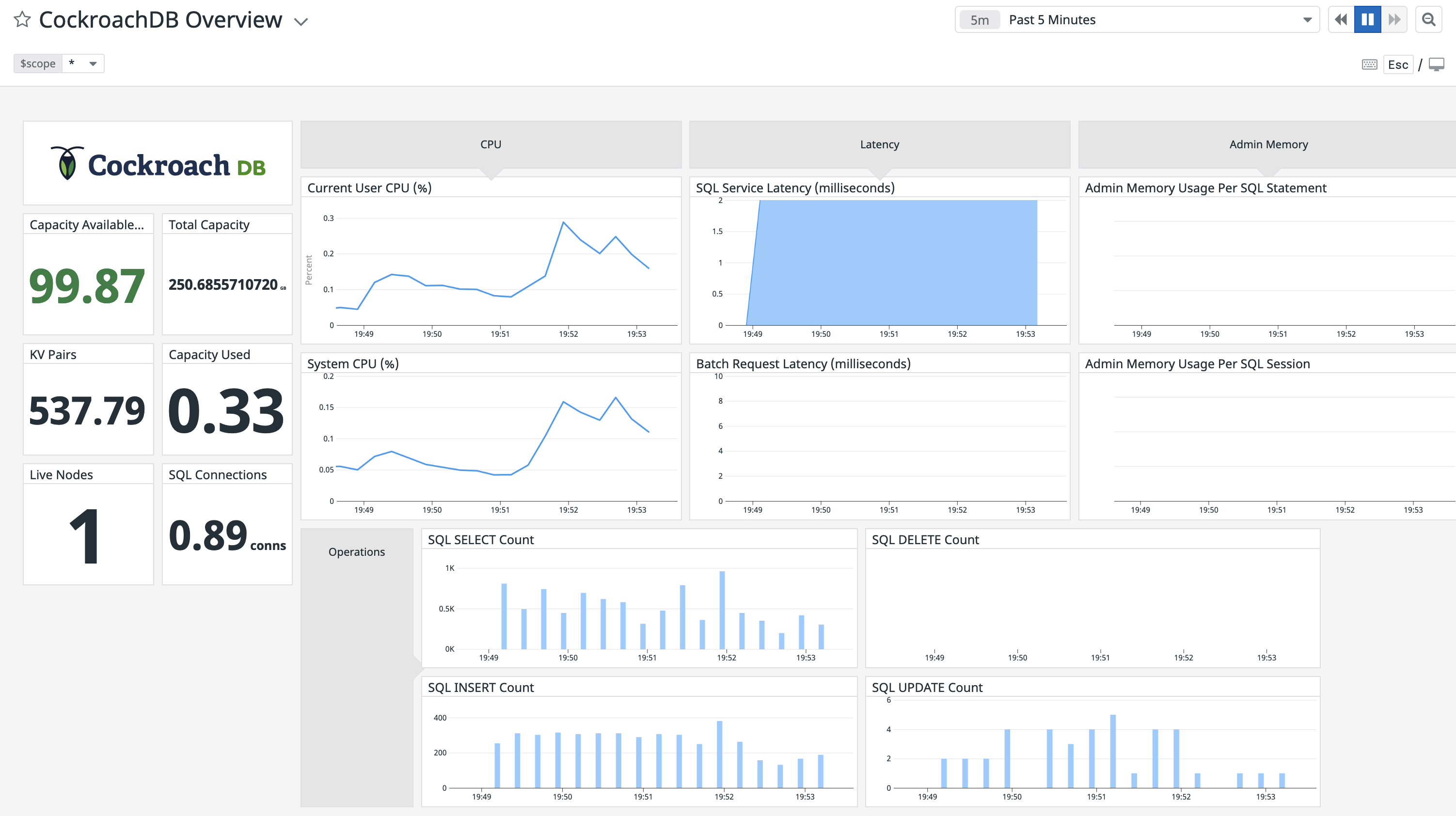Select the Latency panel tab header
Screen dimensions: 1456x816
(x=879, y=144)
